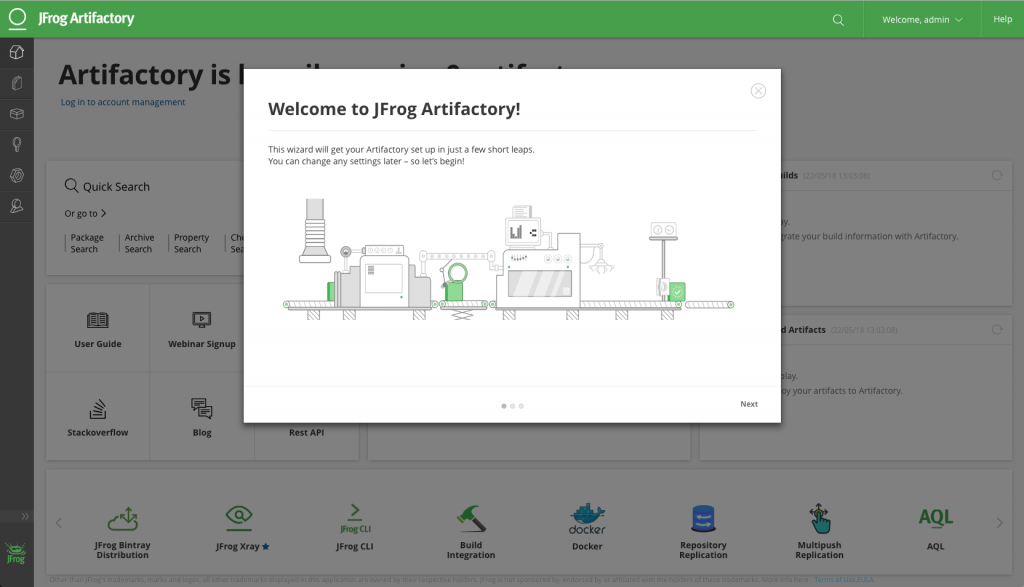Image resolution: width=1024 pixels, height=587 pixels.
Task: Click Next in the wizard
Action: (x=749, y=404)
